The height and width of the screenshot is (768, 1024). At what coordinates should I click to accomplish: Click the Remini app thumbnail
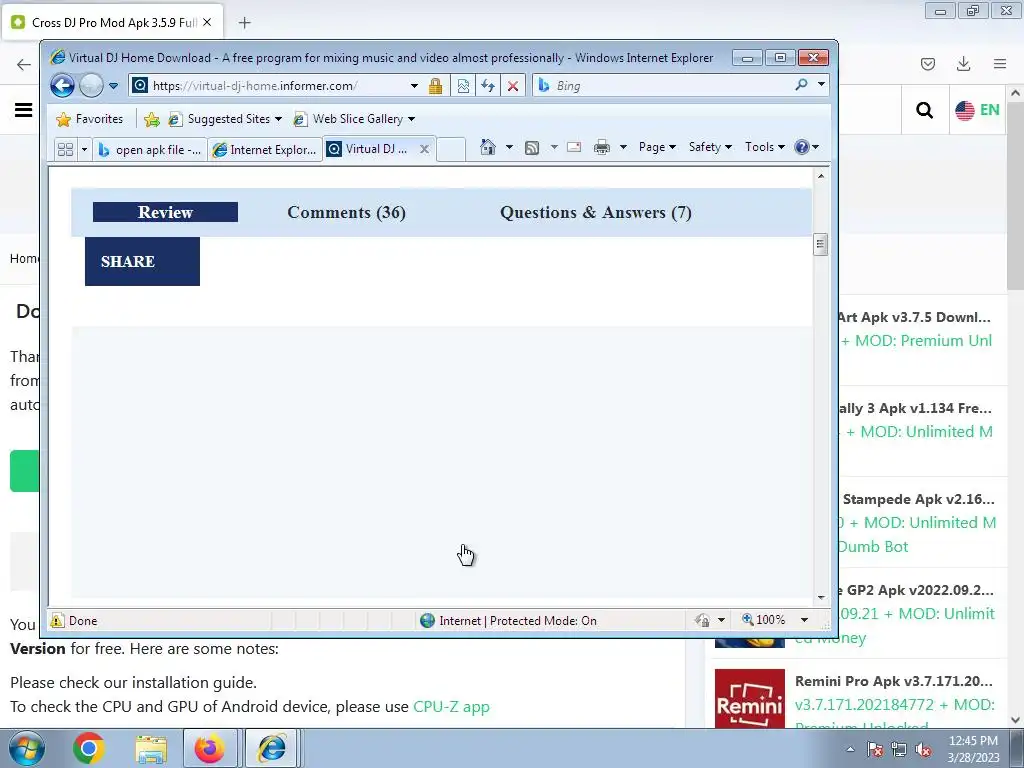750,698
